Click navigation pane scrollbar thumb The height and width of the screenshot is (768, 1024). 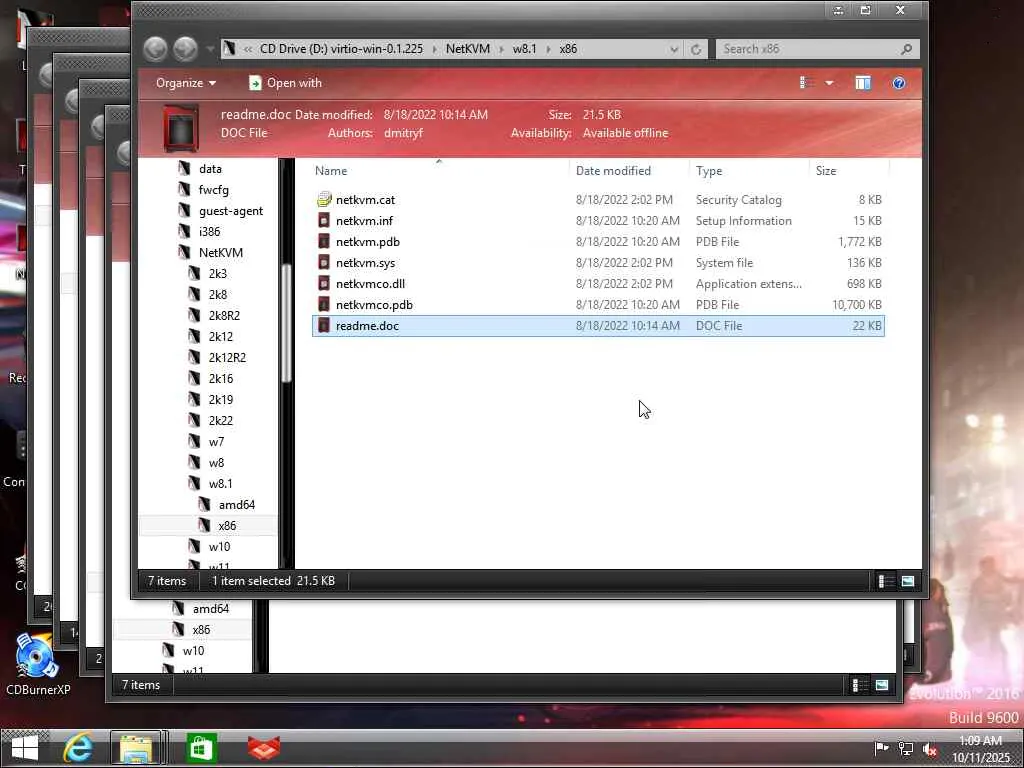point(286,323)
